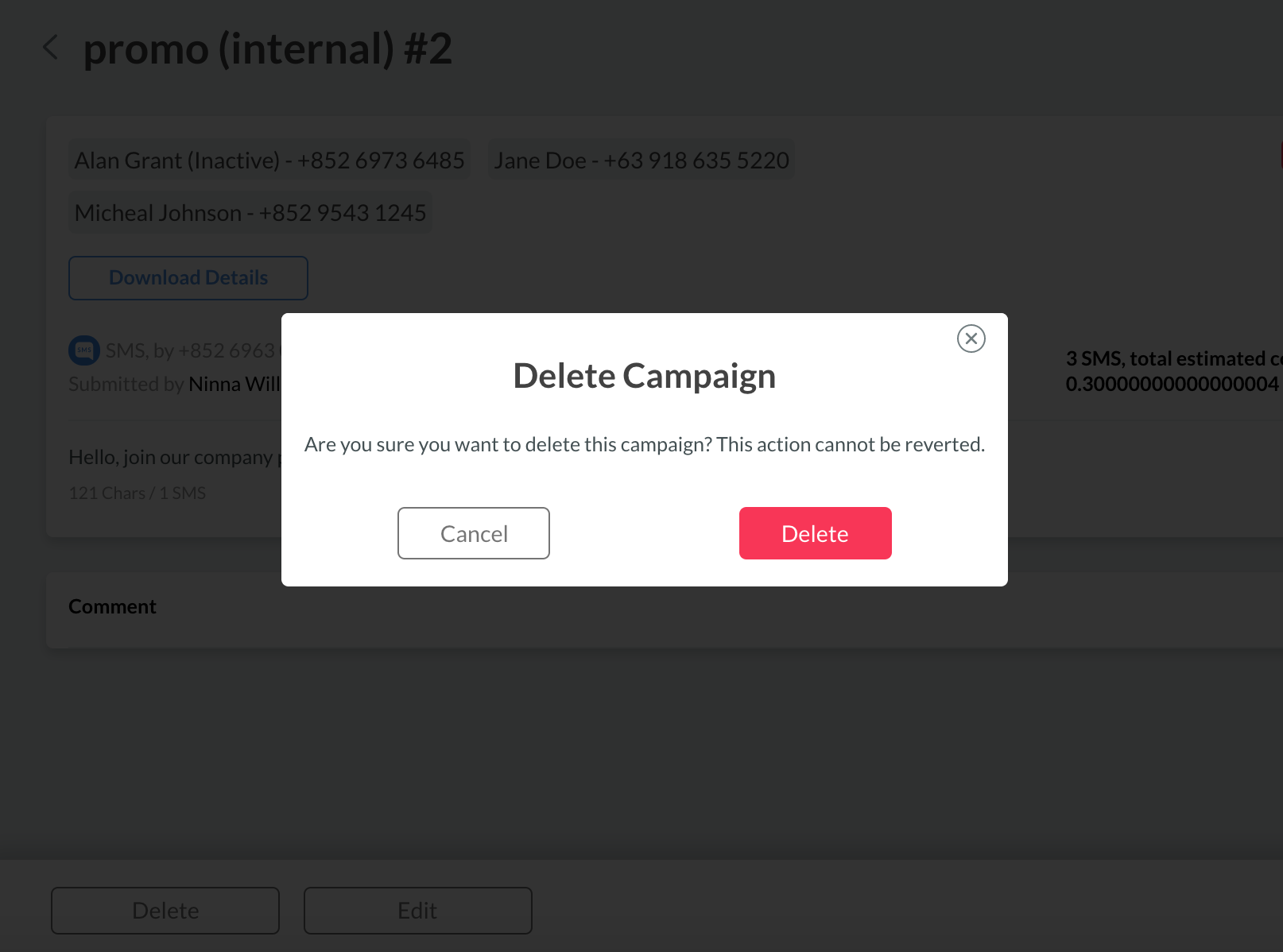Select the Jane Doe recipient chip
The width and height of the screenshot is (1283, 952).
point(641,161)
